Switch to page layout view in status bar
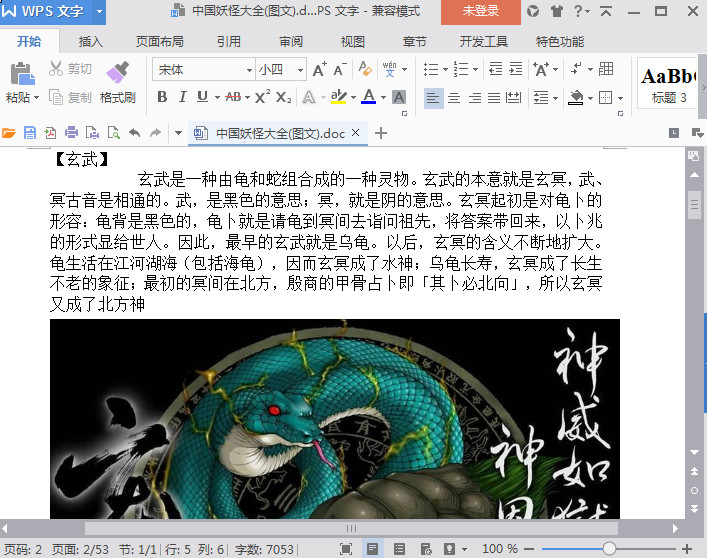 click(x=372, y=549)
